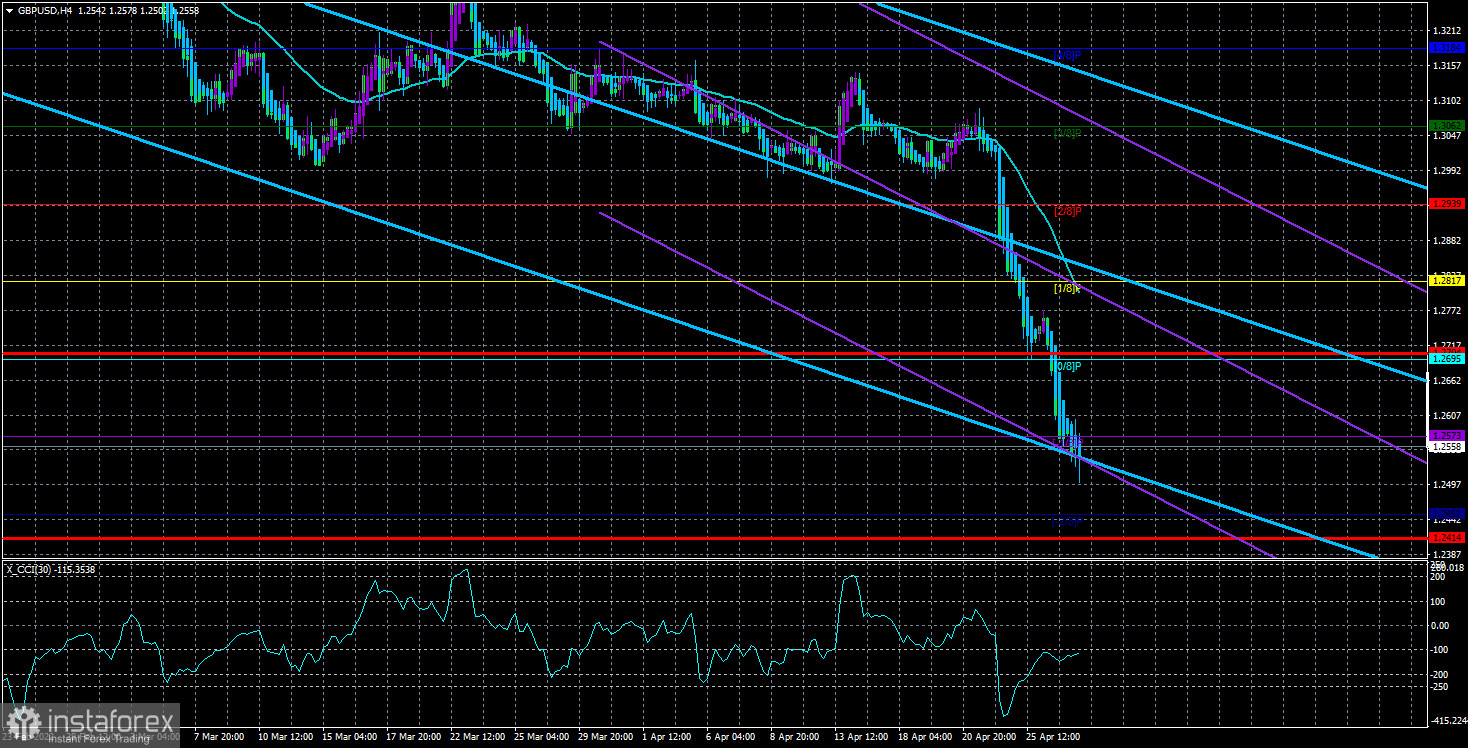Click the 1.2387 price scale value
The image size is (1468, 748).
(1445, 555)
